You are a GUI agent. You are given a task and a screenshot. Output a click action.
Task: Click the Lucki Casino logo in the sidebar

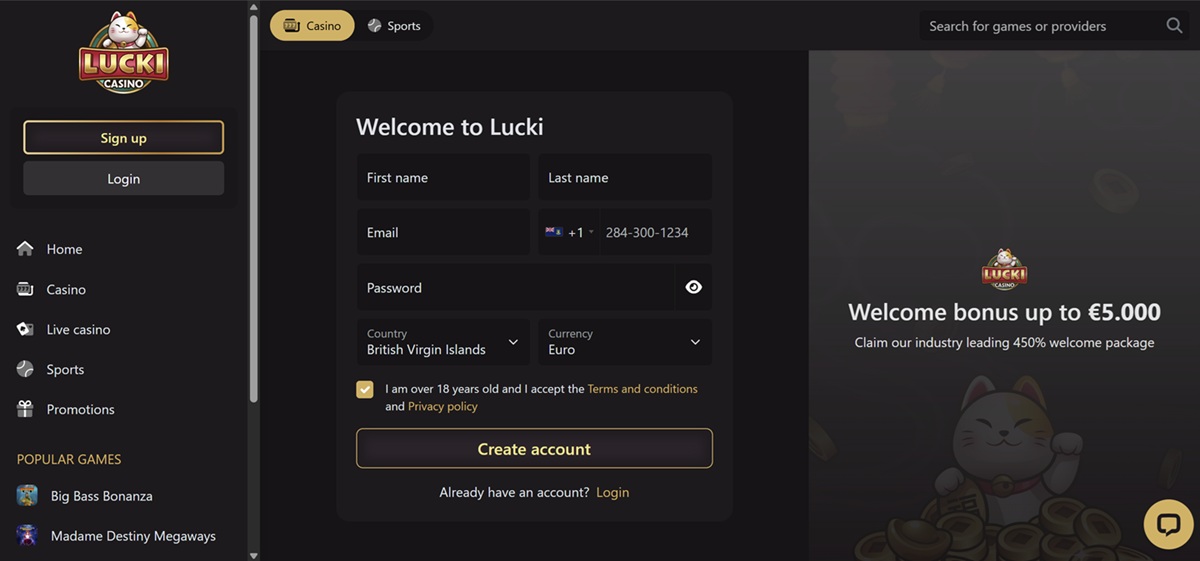[x=124, y=52]
